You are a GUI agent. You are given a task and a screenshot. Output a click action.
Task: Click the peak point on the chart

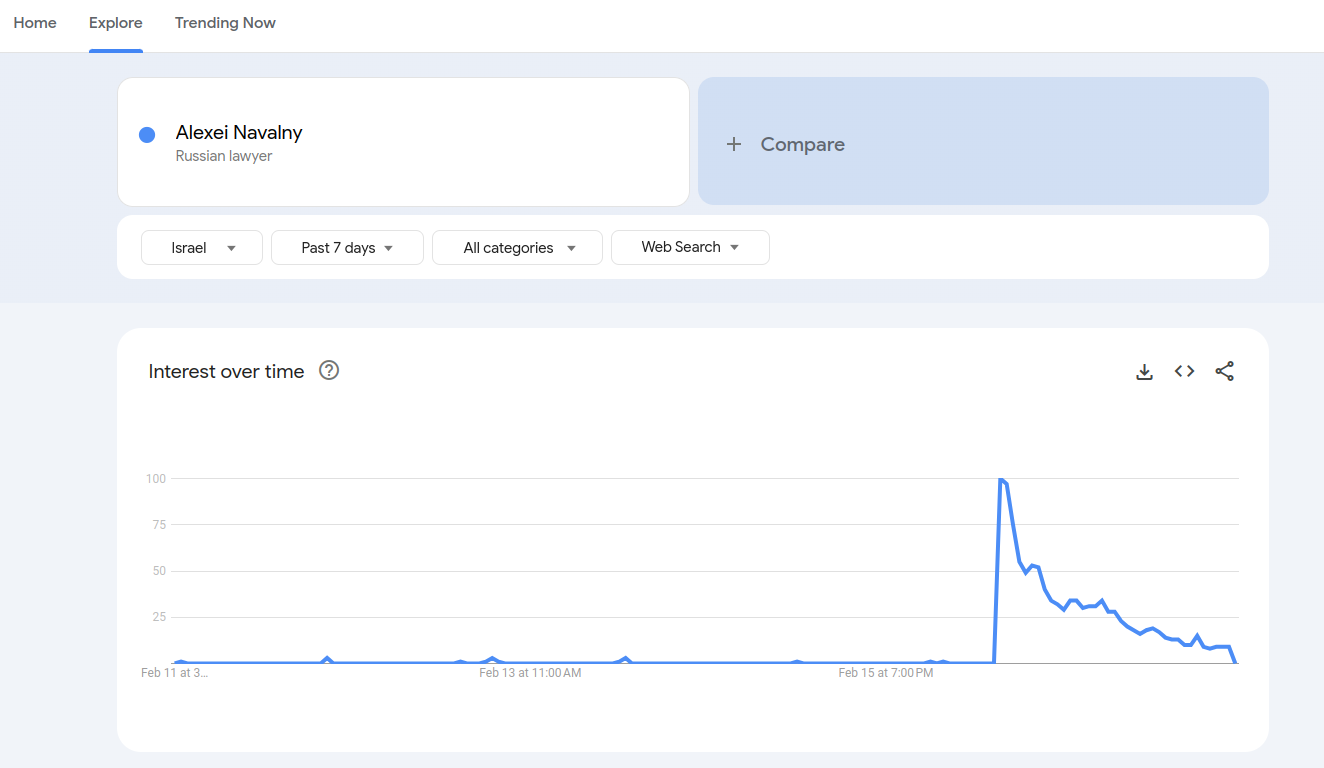1000,480
